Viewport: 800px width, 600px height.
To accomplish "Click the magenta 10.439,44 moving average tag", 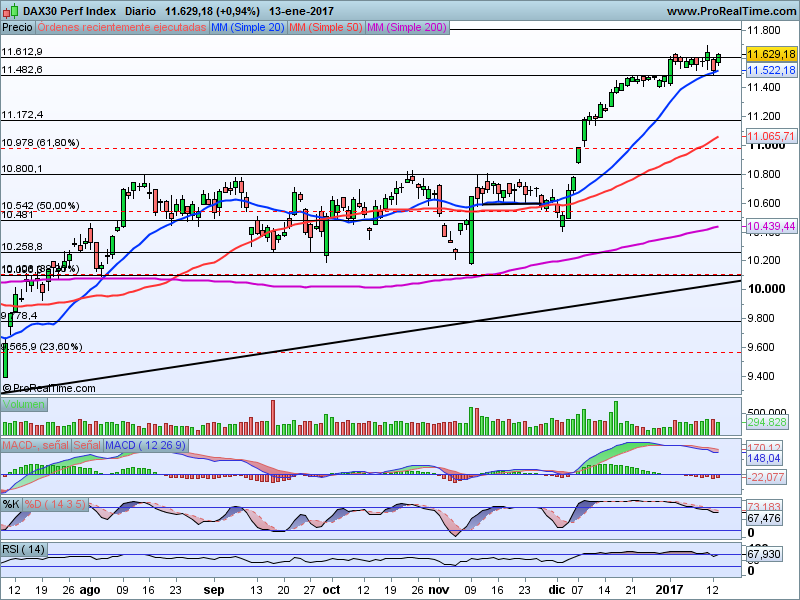I will 771,226.
